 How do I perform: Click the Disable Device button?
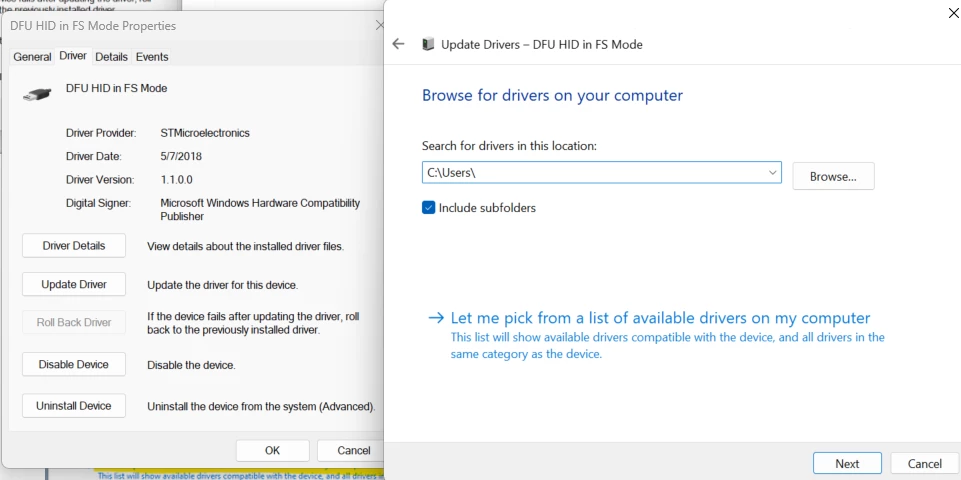[x=74, y=364]
